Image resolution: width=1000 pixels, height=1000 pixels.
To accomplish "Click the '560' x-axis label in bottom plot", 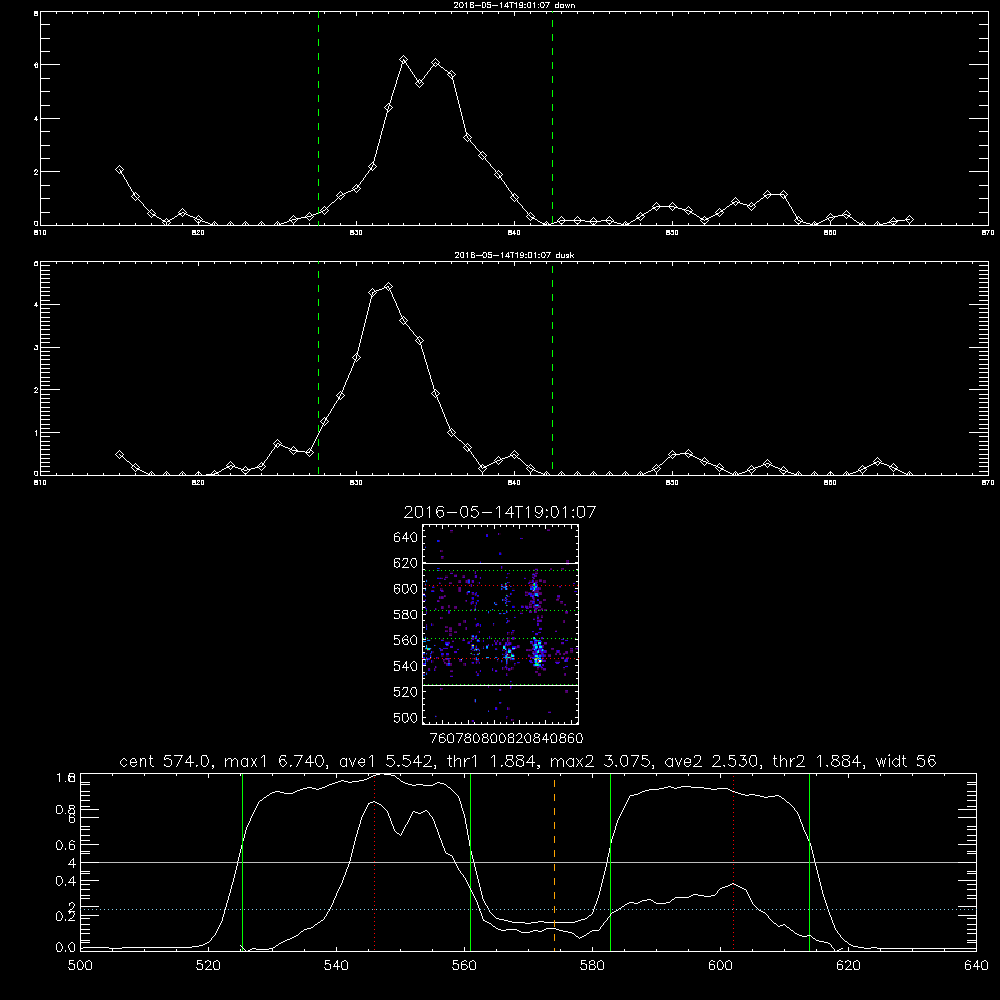I will [464, 966].
